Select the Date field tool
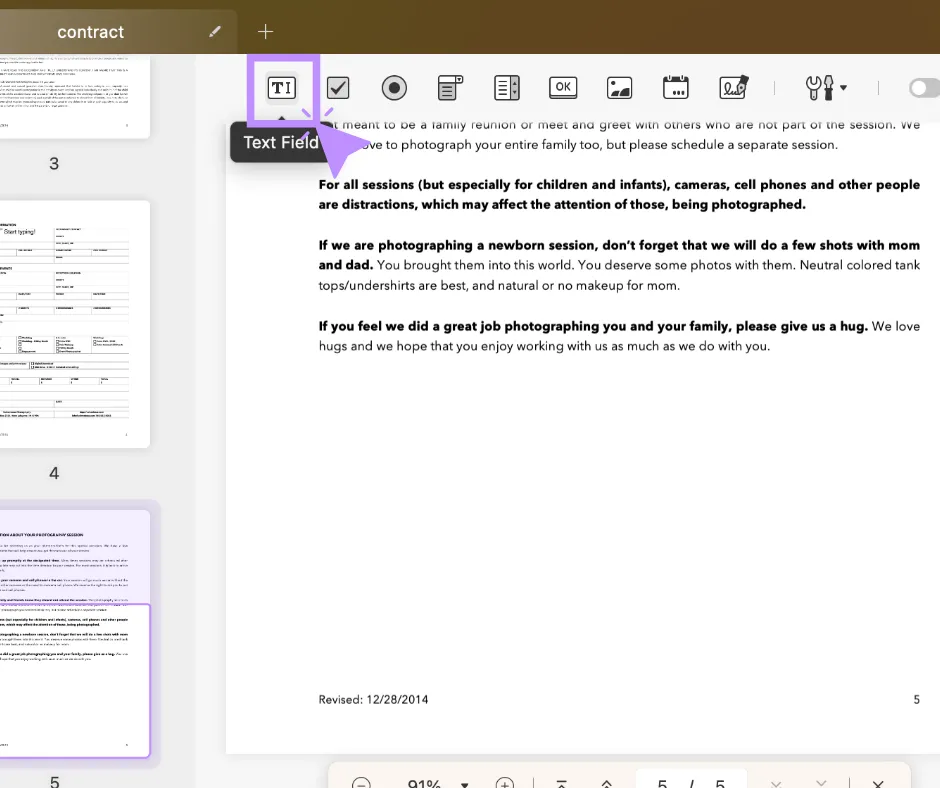This screenshot has height=788, width=940. (x=676, y=88)
